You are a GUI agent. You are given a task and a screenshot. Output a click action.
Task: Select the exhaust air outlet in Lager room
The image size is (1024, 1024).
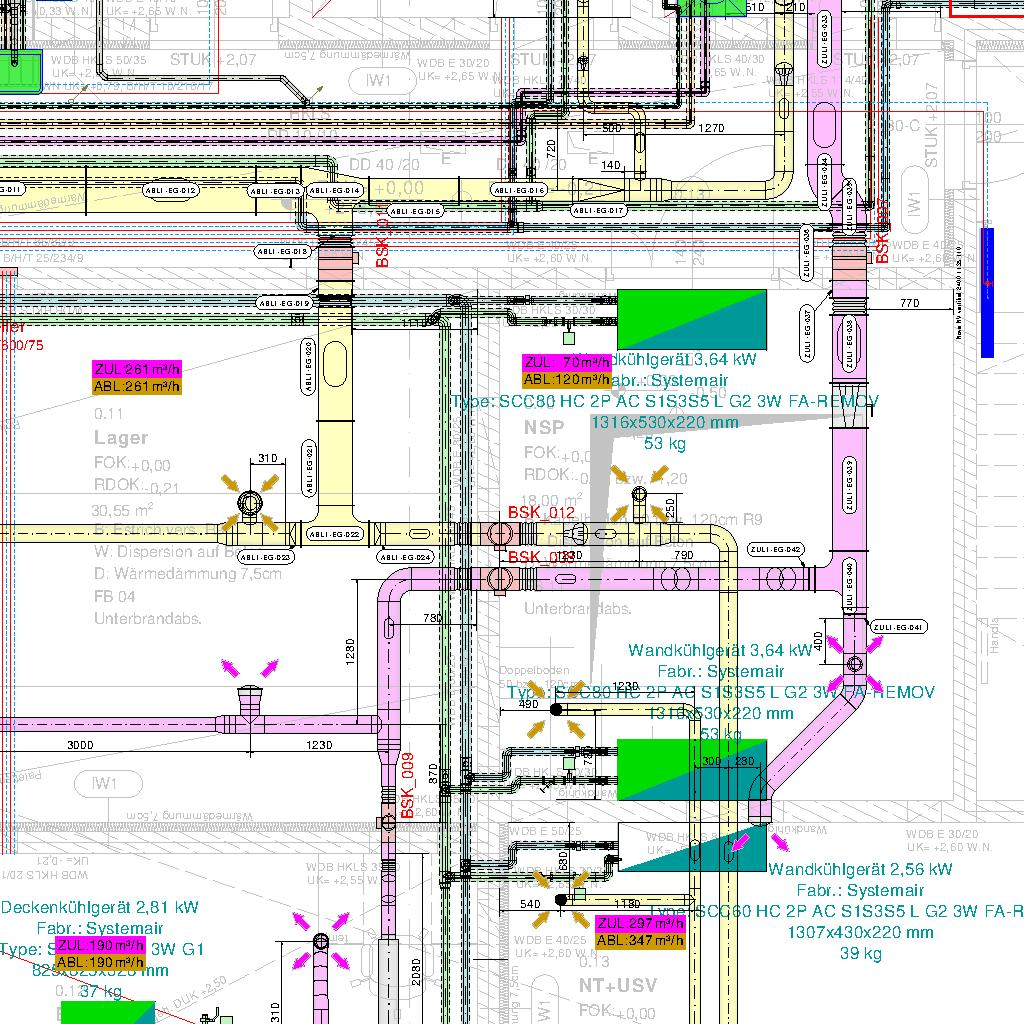251,501
